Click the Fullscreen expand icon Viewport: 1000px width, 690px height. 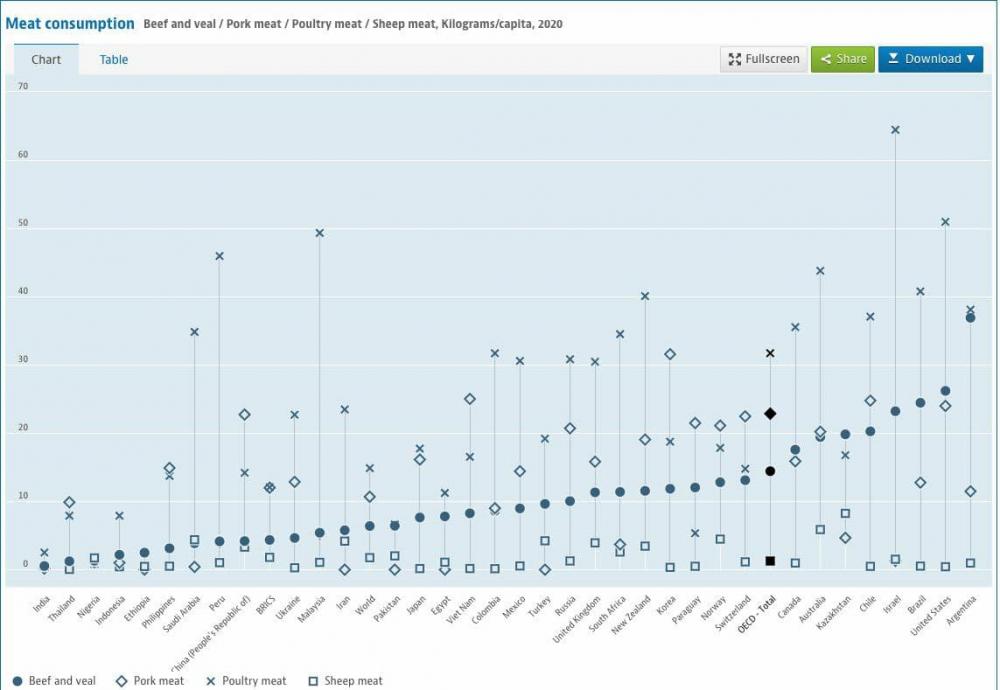click(735, 59)
